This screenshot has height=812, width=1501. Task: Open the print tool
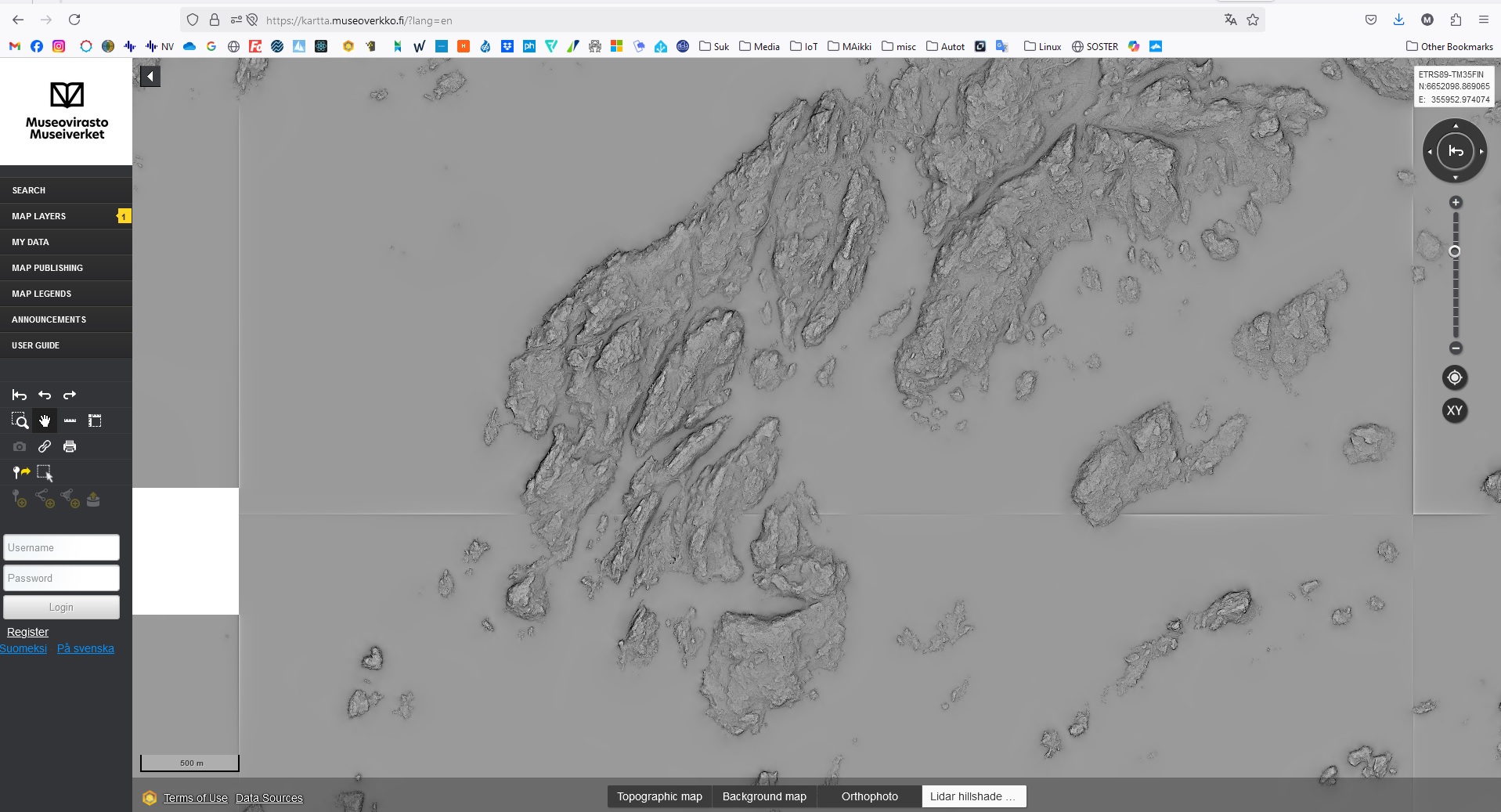pos(70,446)
